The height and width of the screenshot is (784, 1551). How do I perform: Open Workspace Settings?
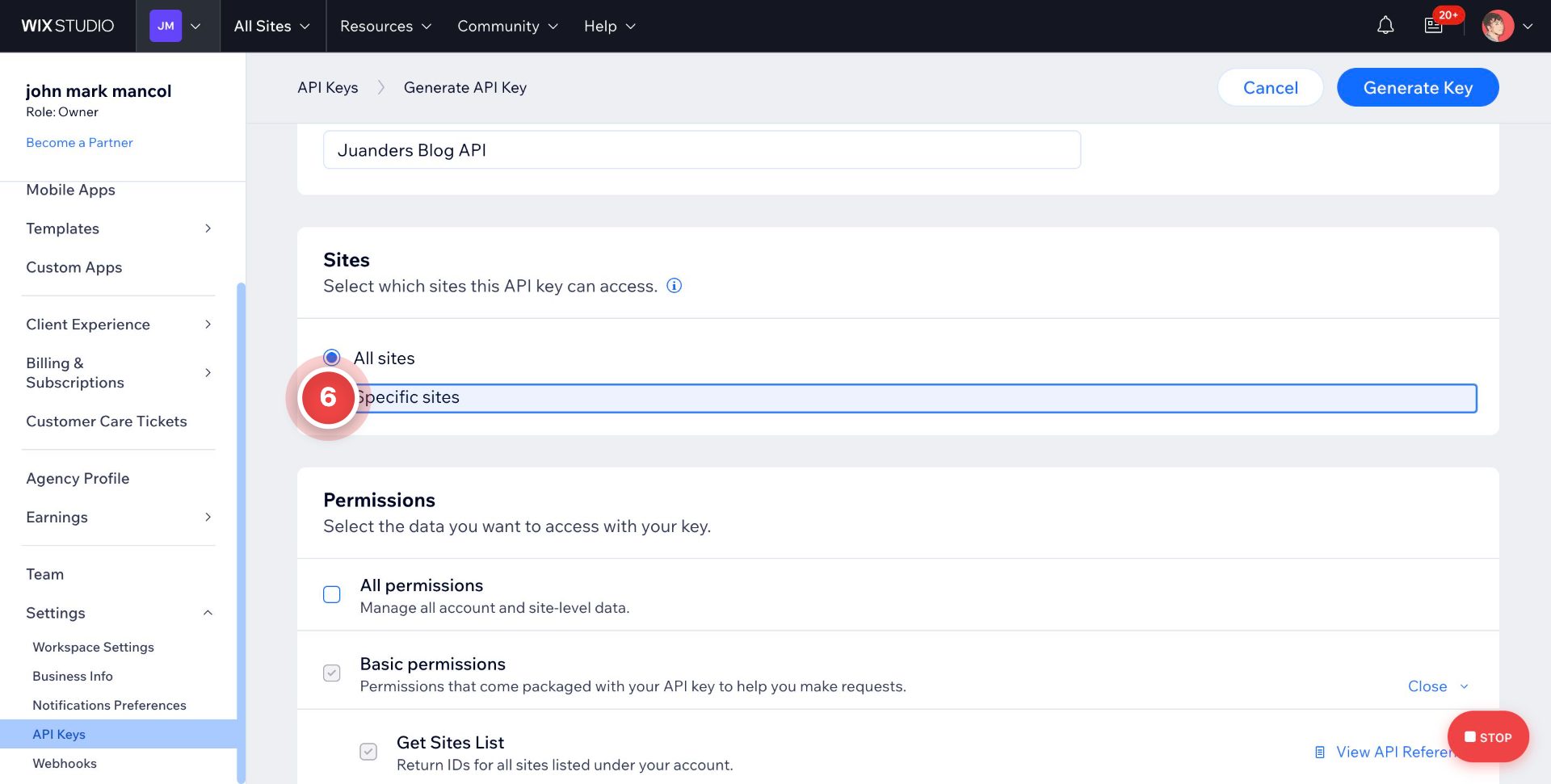(93, 647)
